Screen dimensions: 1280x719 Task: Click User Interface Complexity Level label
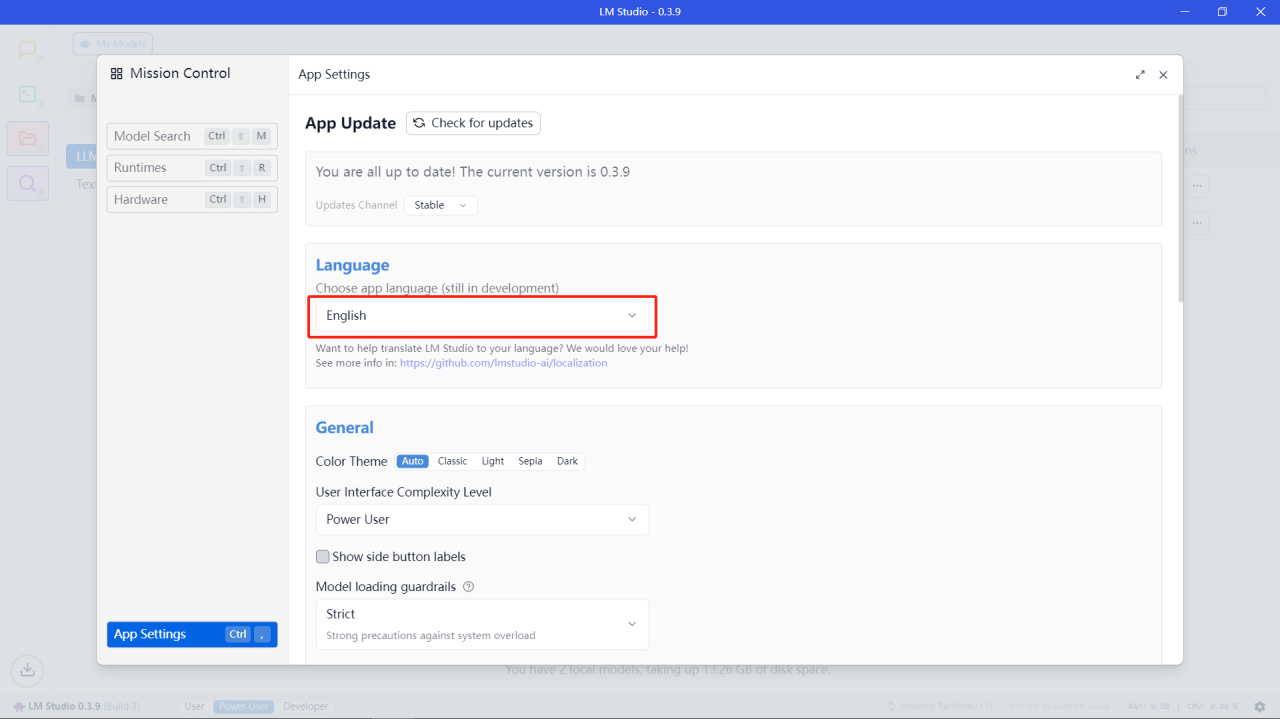[404, 492]
